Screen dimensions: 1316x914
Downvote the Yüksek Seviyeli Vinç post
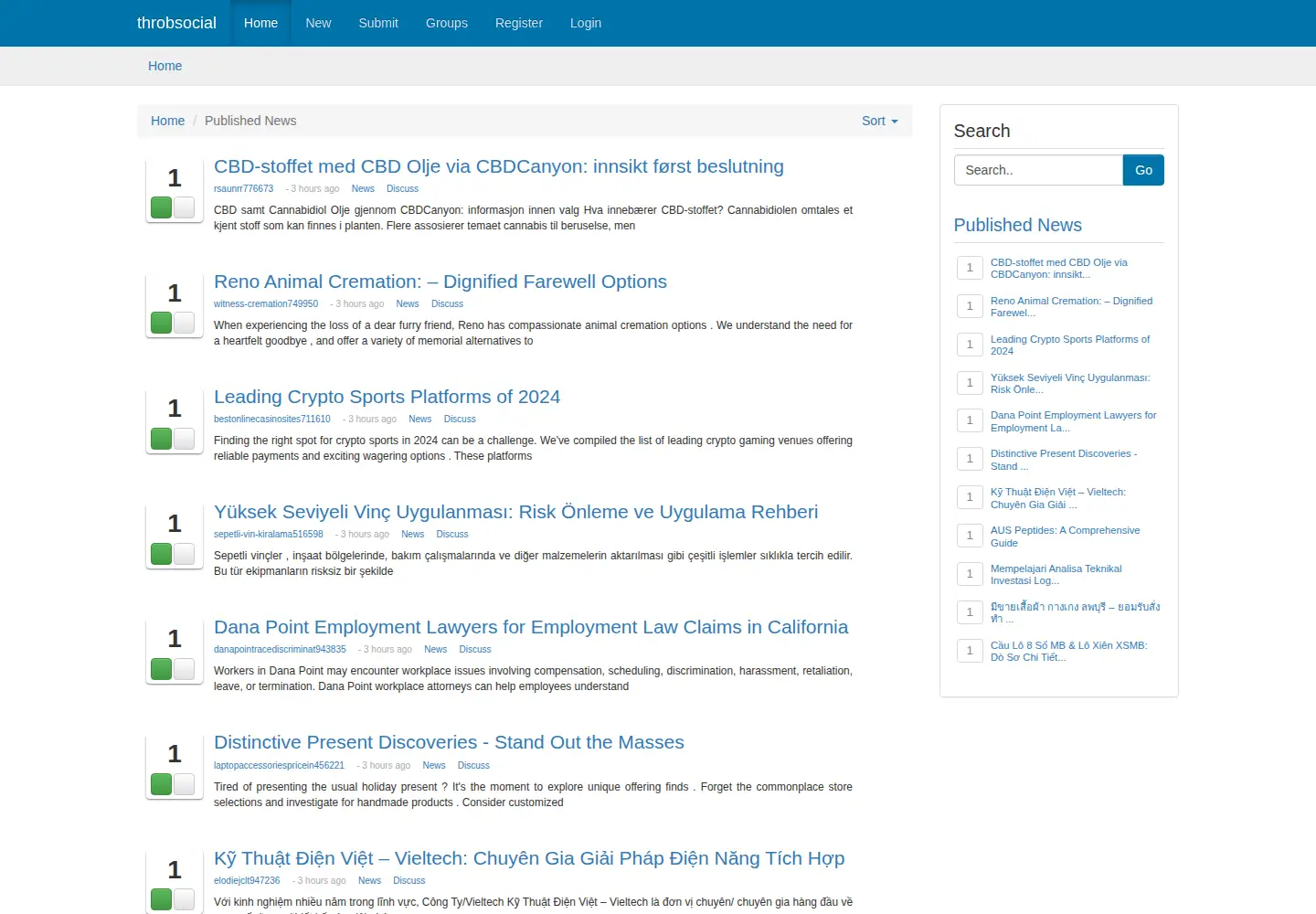pos(184,553)
